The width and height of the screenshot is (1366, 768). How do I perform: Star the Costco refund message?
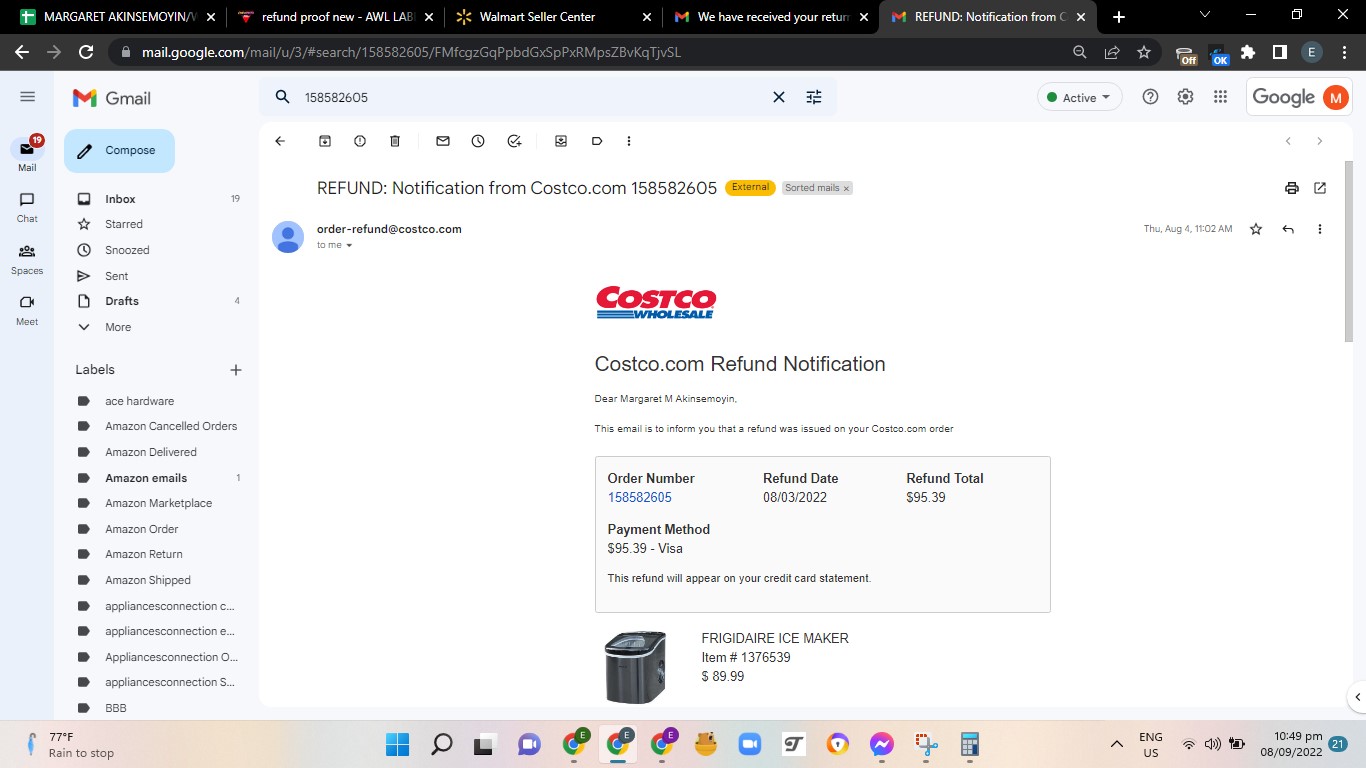click(1256, 229)
